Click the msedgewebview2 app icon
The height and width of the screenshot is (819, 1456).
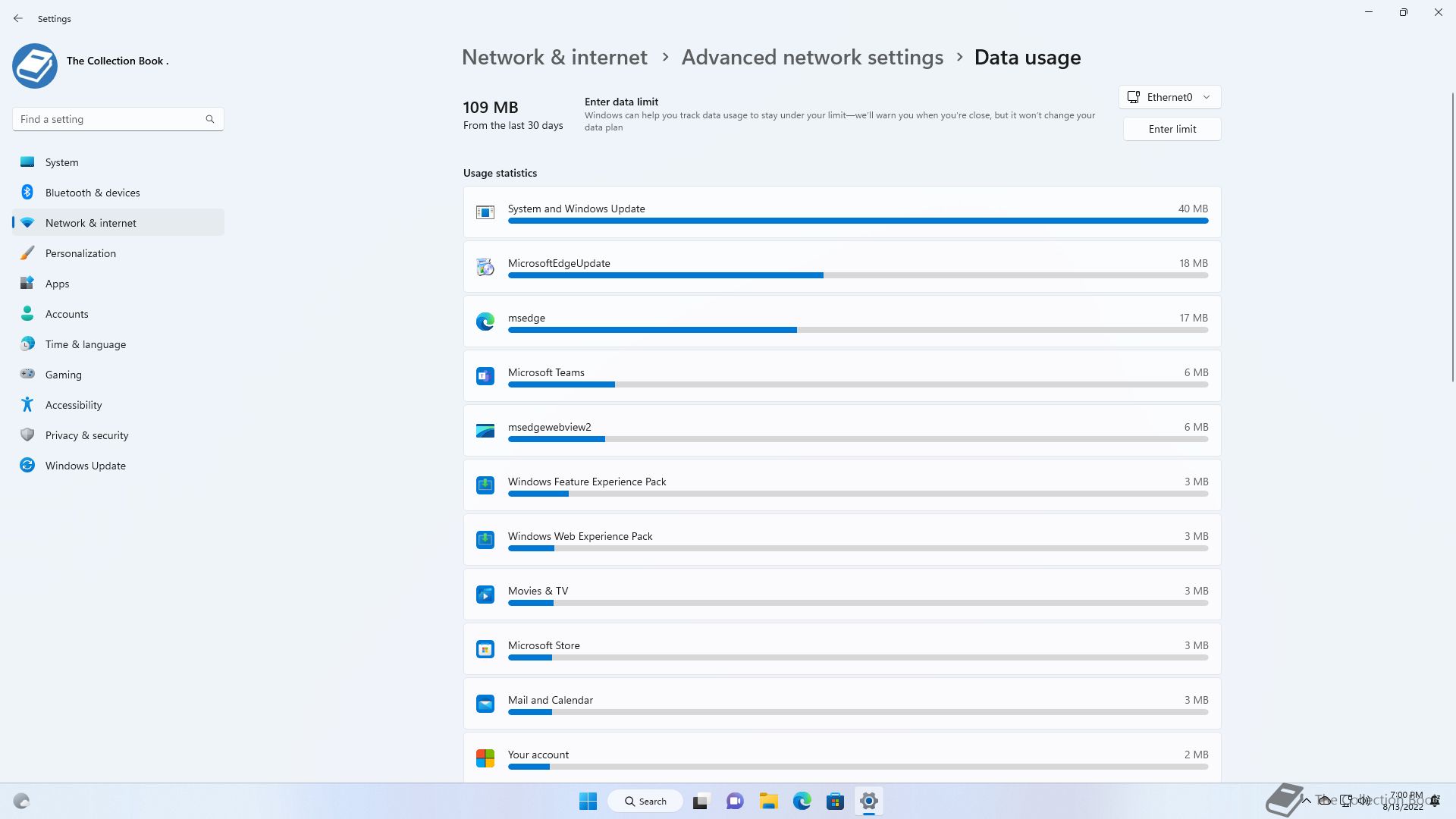coord(485,431)
